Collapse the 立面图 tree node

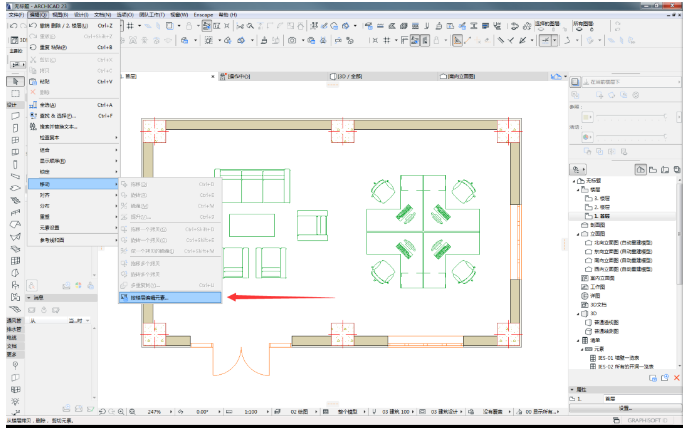point(578,234)
